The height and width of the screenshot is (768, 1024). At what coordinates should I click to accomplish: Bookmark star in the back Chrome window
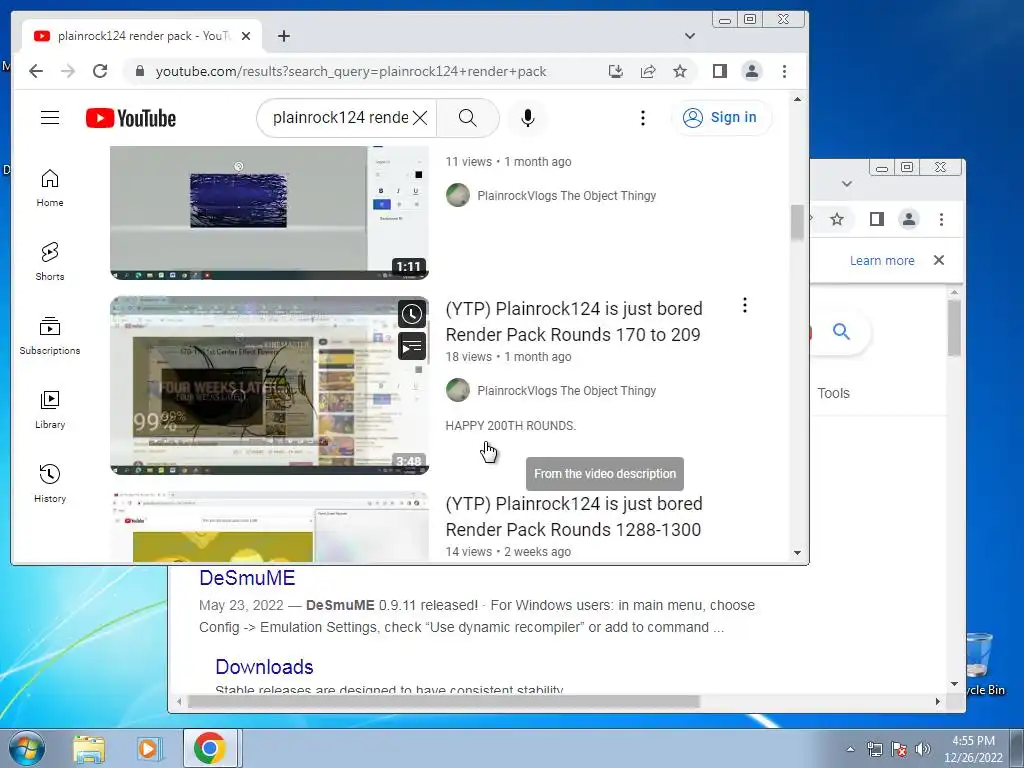point(837,219)
